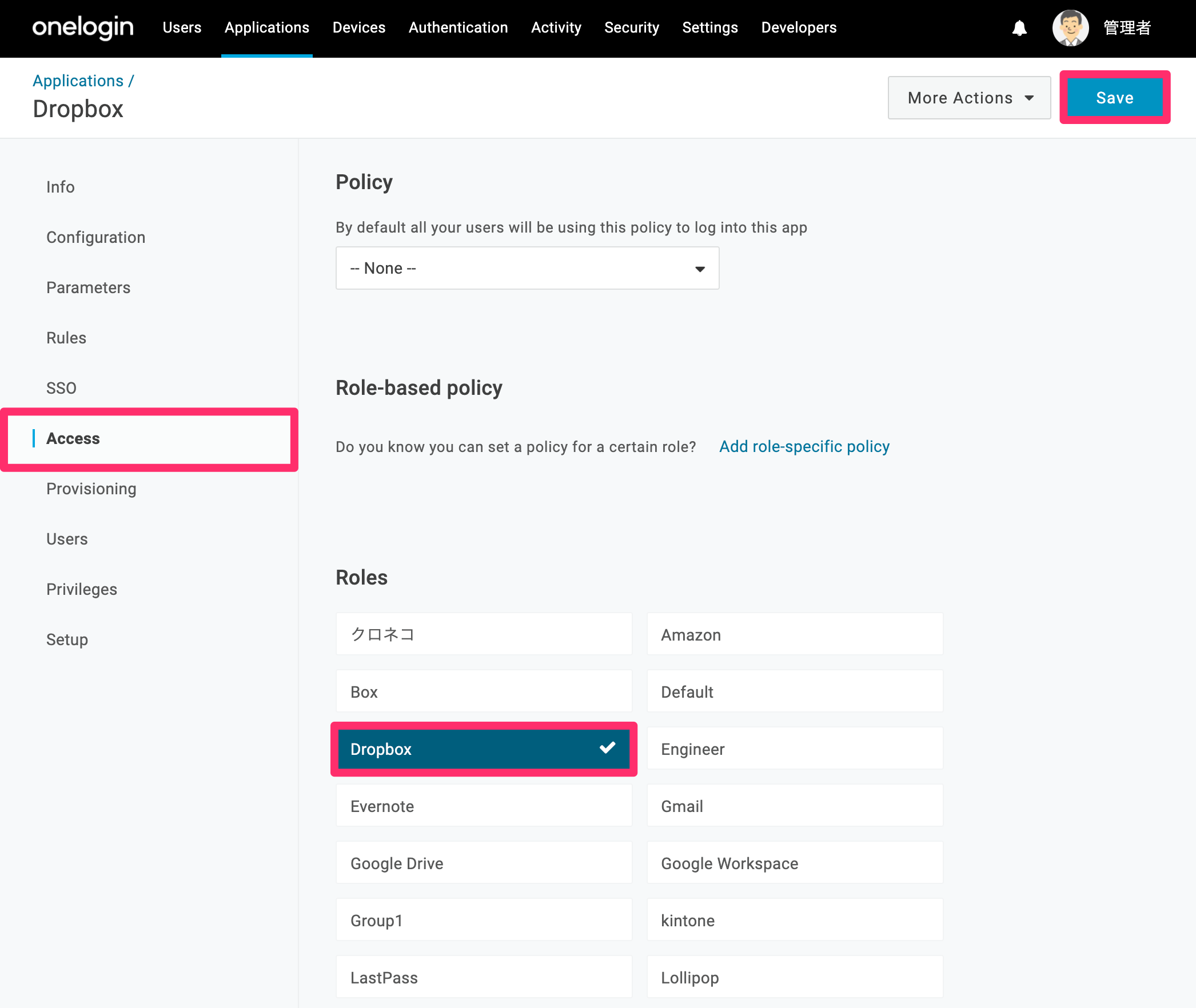Open the admin user avatar
The height and width of the screenshot is (1008, 1196).
[x=1070, y=28]
